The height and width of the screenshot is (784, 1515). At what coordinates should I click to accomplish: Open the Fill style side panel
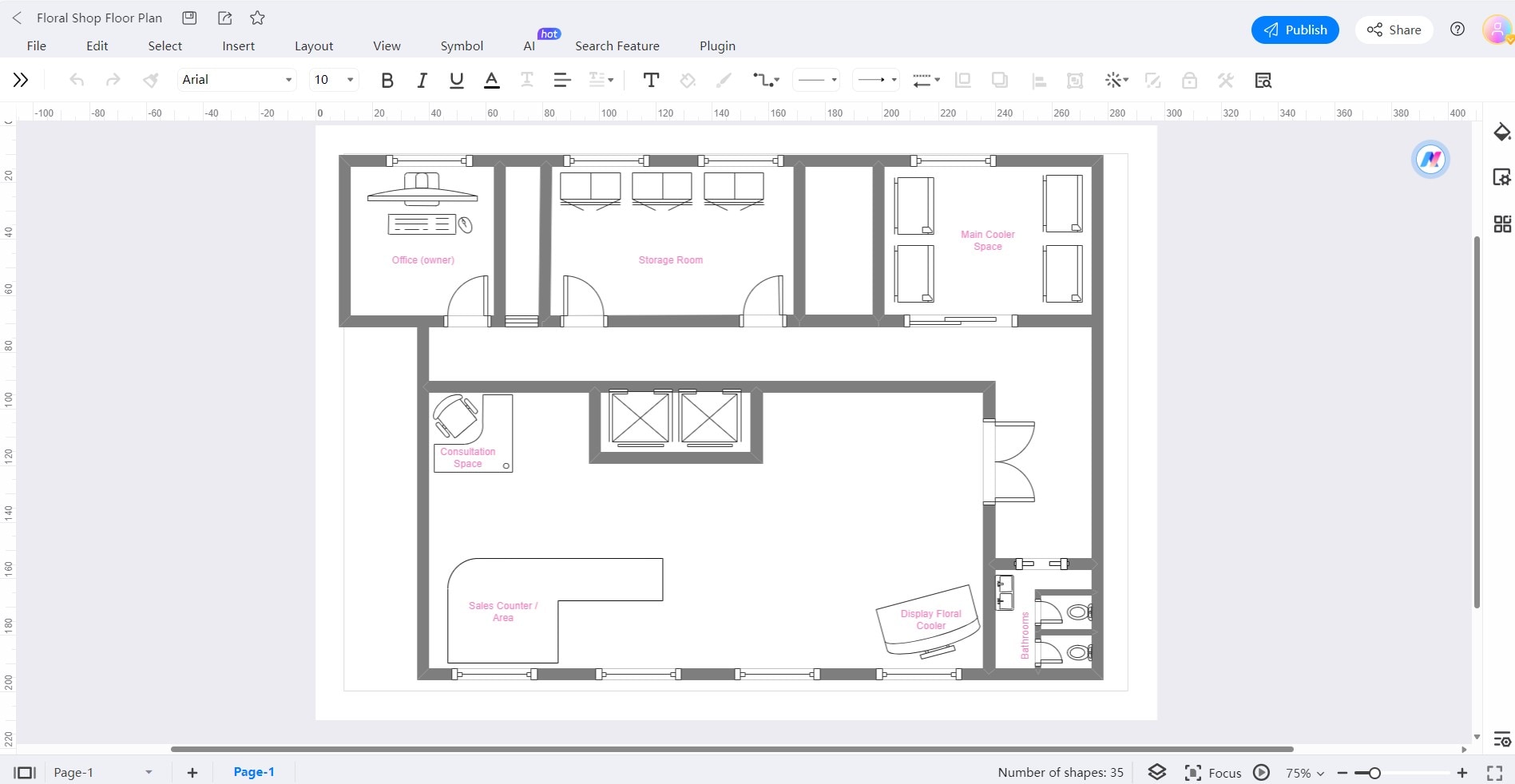pos(1502,132)
